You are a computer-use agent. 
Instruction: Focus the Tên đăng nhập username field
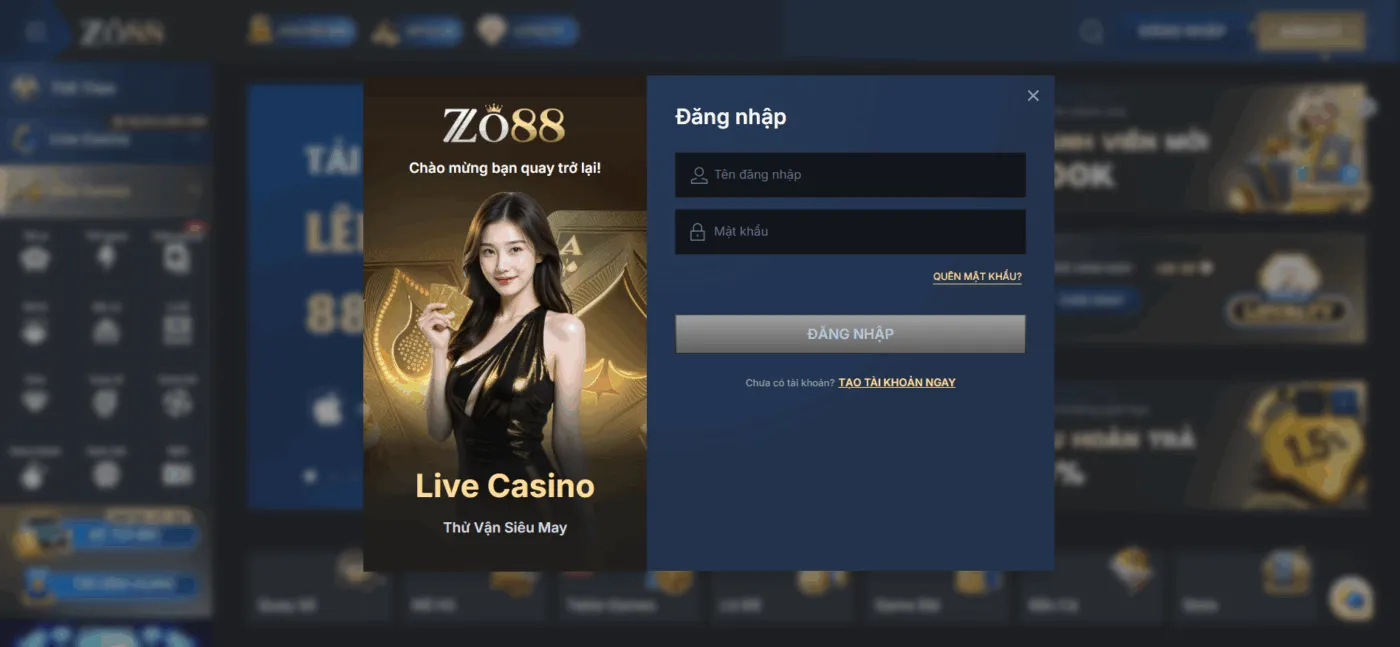point(850,175)
